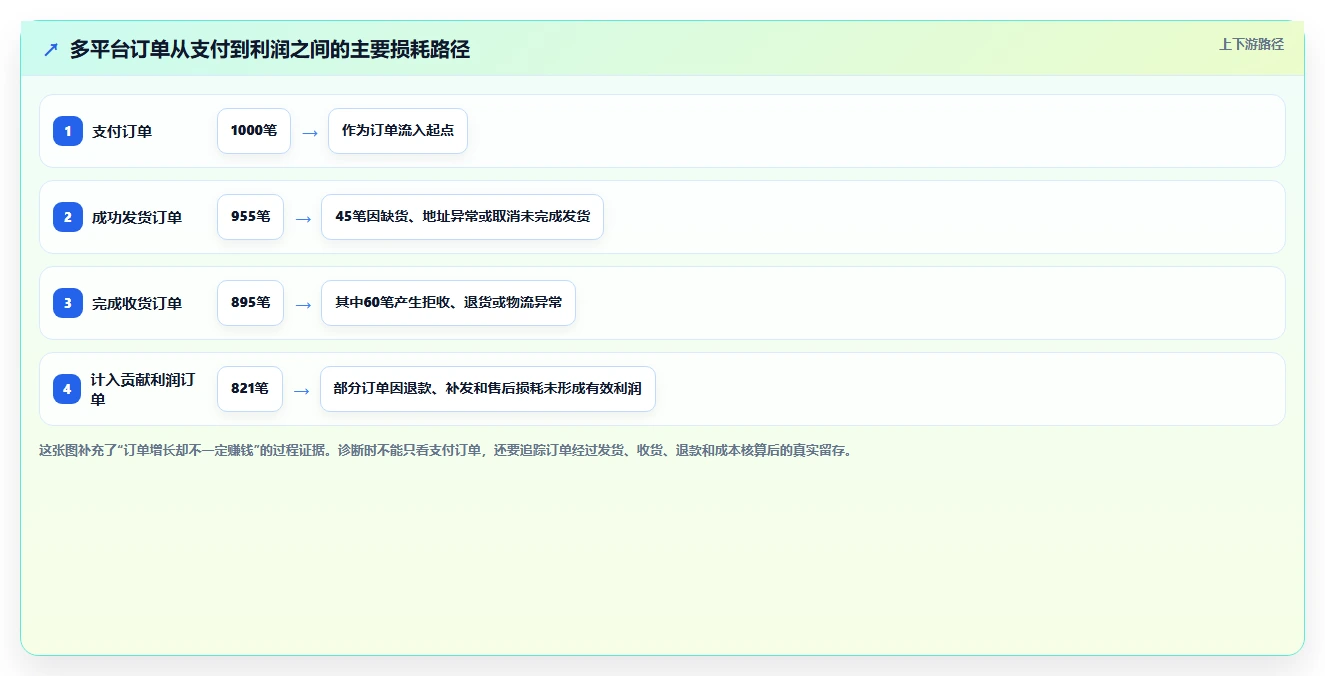Select the title 多平台订单从支付到利润之间的主要损耗路径
Image resolution: width=1325 pixels, height=676 pixels.
tap(270, 49)
